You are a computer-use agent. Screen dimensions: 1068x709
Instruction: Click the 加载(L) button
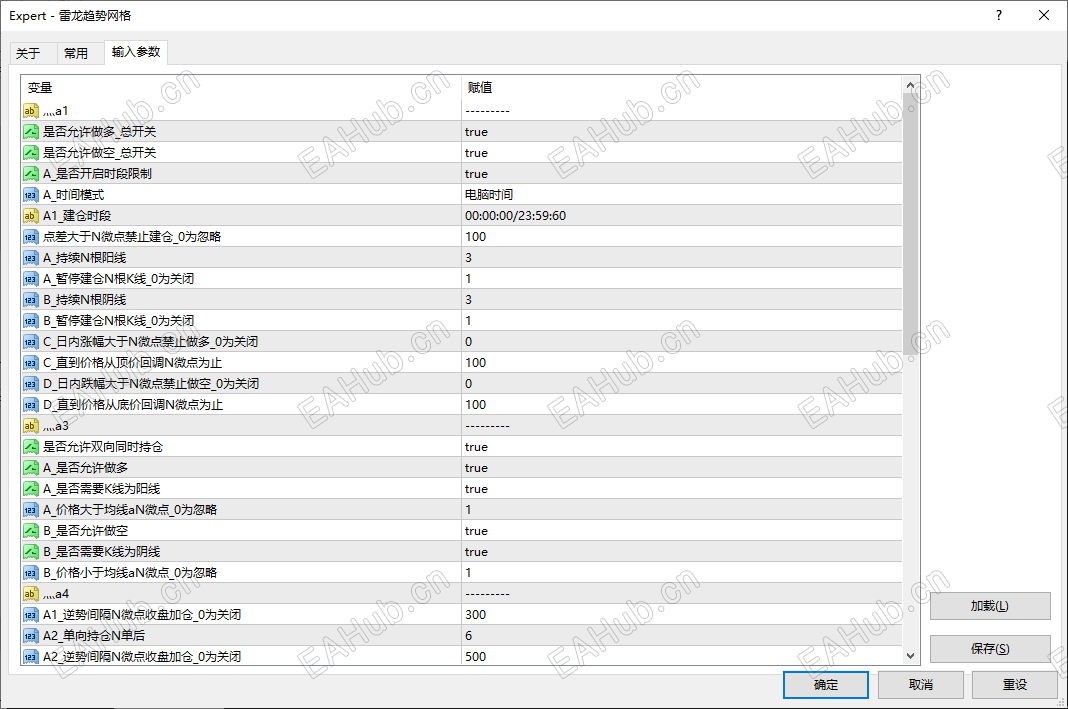[990, 605]
